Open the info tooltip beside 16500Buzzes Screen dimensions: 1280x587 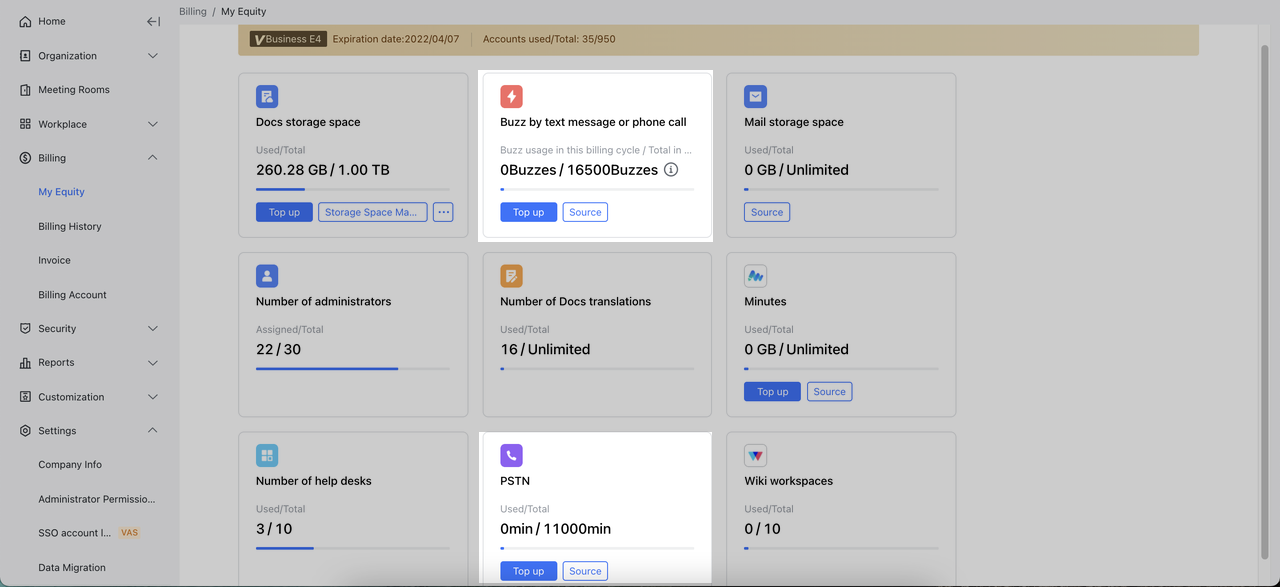point(670,170)
